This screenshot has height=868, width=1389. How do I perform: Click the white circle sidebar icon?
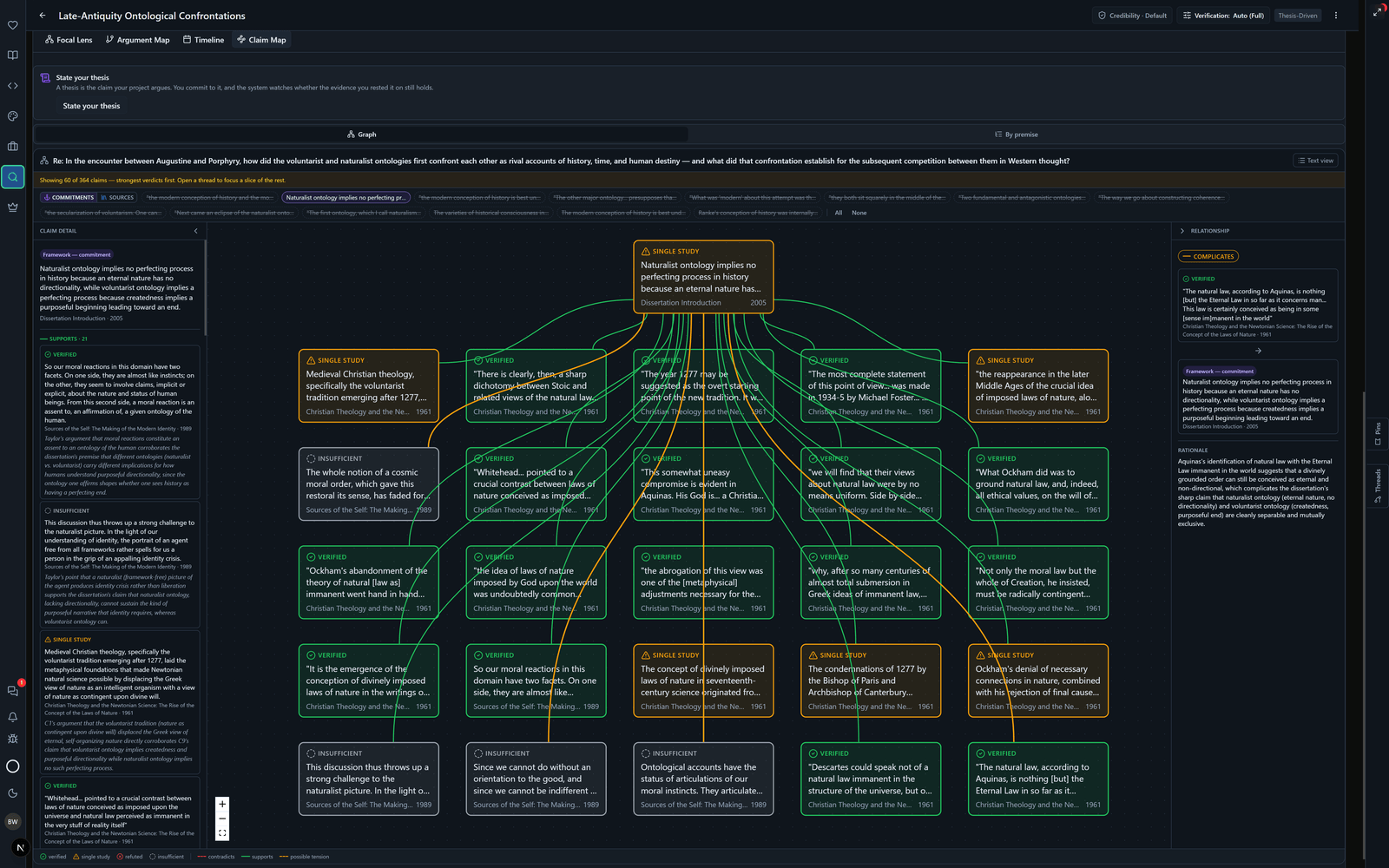13,766
